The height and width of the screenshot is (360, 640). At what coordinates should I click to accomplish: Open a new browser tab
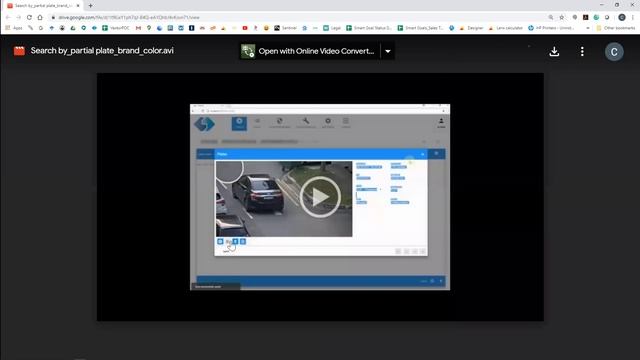pos(90,6)
